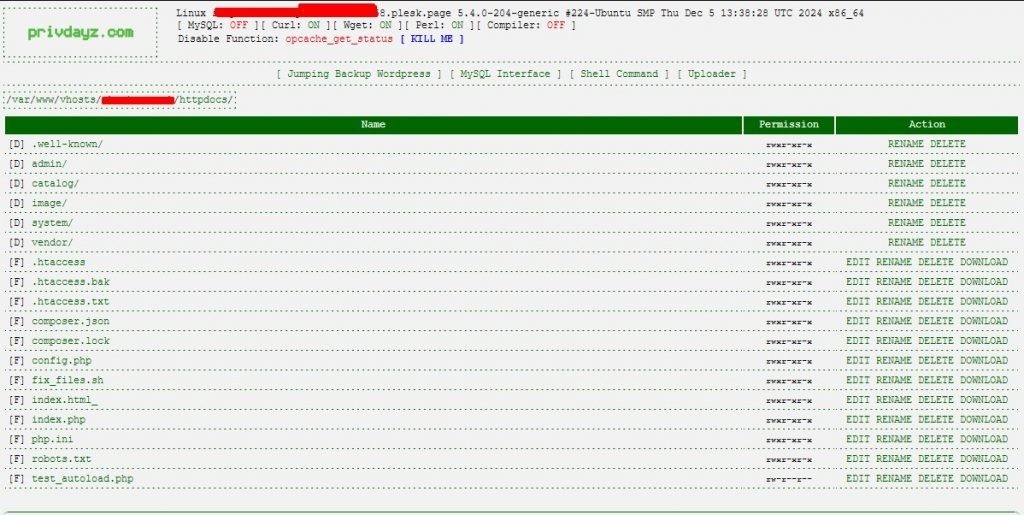Open Jumping Backup Wordpress menu item
The height and width of the screenshot is (515, 1024).
[x=359, y=74]
